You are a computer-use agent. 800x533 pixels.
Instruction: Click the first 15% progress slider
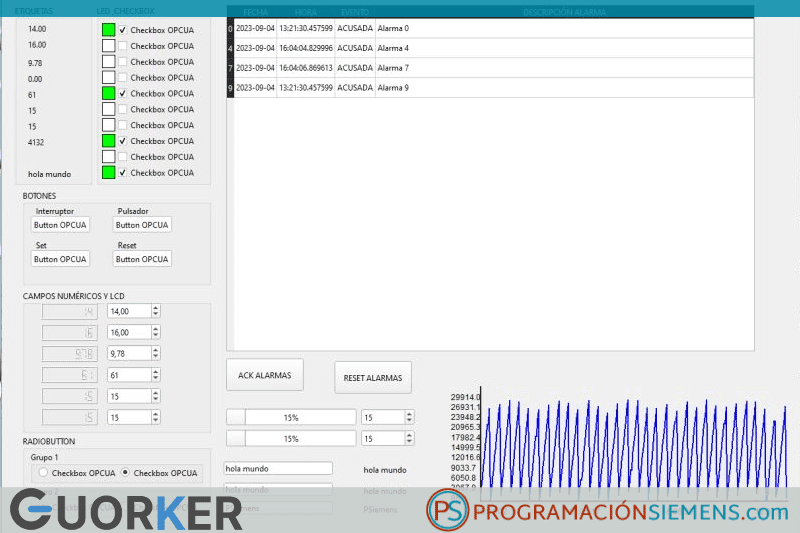click(291, 417)
